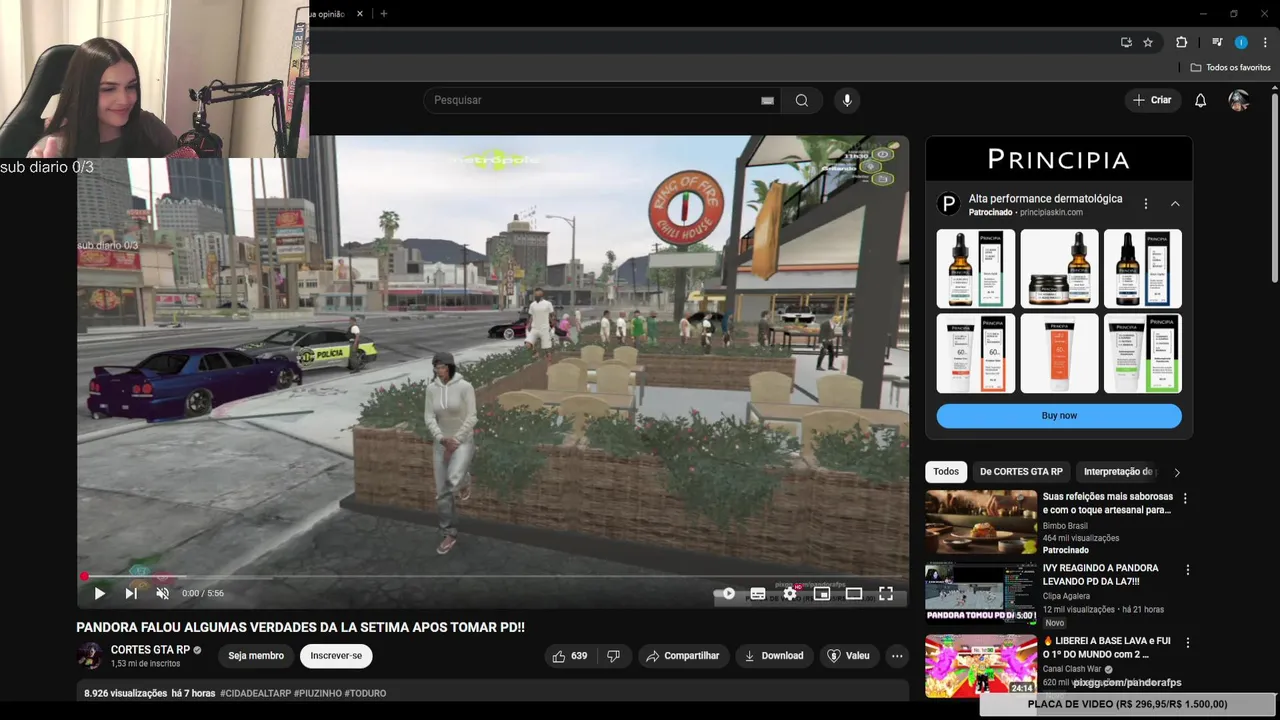Open the YouTube account avatar menu
The height and width of the screenshot is (720, 1280).
[1239, 100]
